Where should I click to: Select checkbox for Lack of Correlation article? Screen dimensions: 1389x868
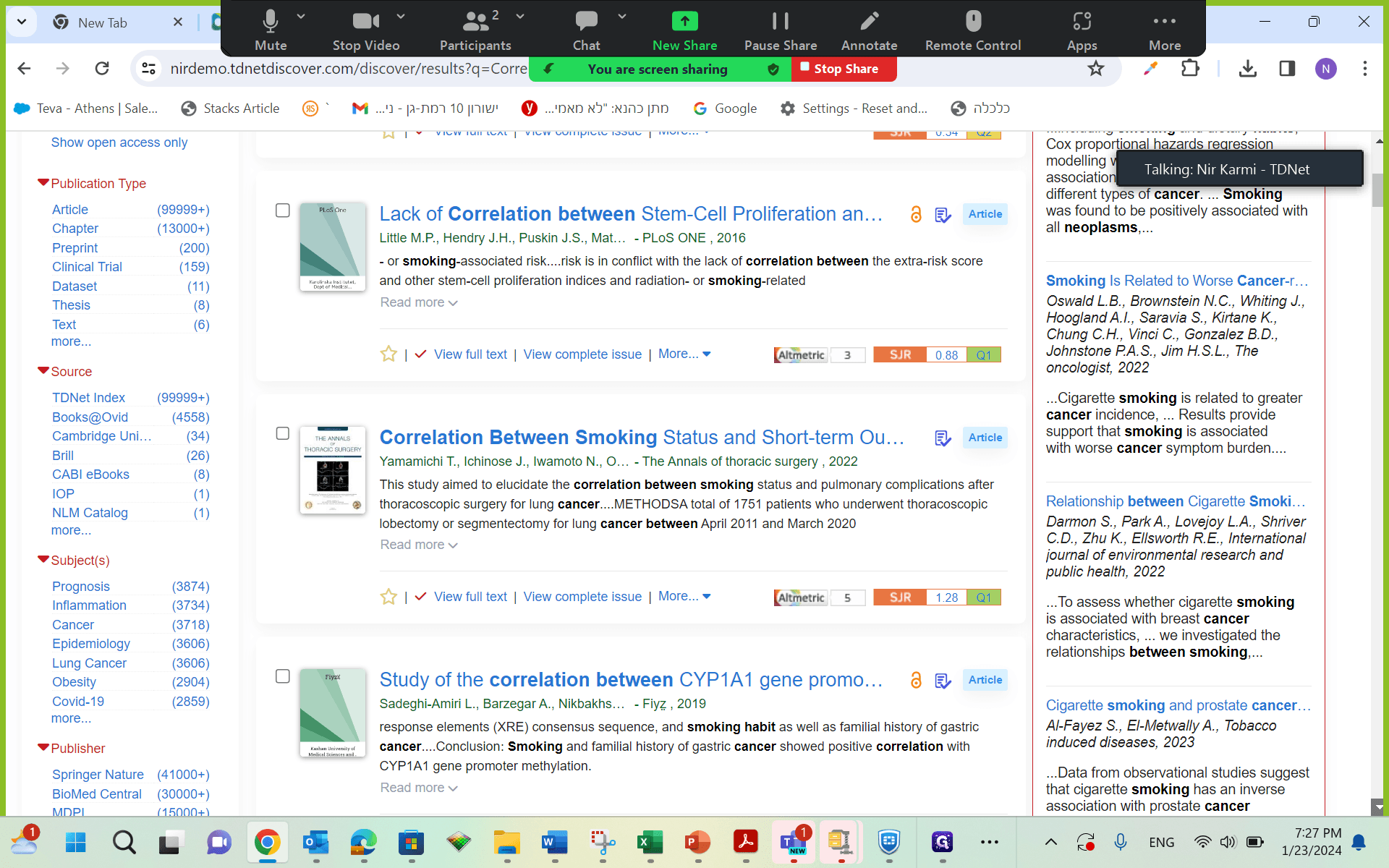[x=283, y=210]
